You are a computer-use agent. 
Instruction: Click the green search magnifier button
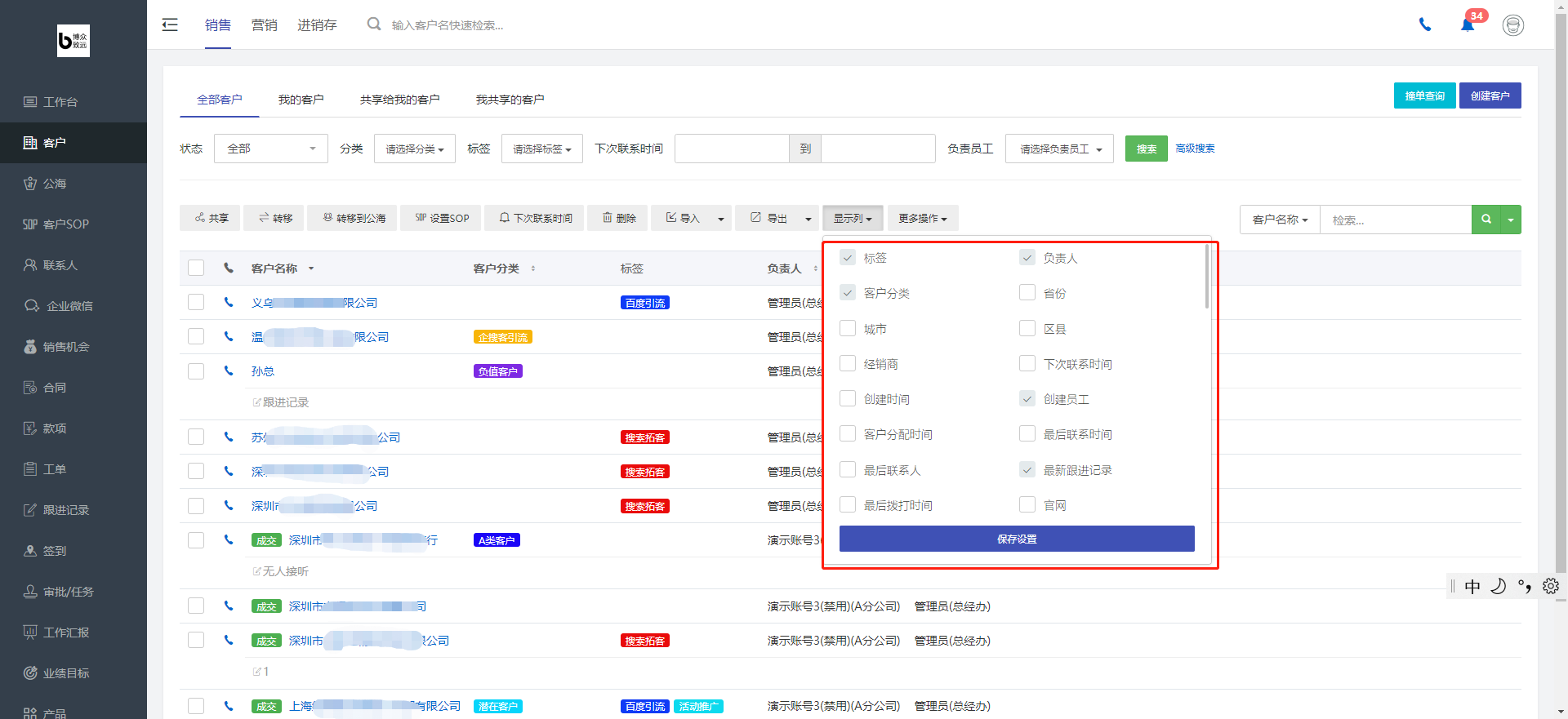point(1486,220)
